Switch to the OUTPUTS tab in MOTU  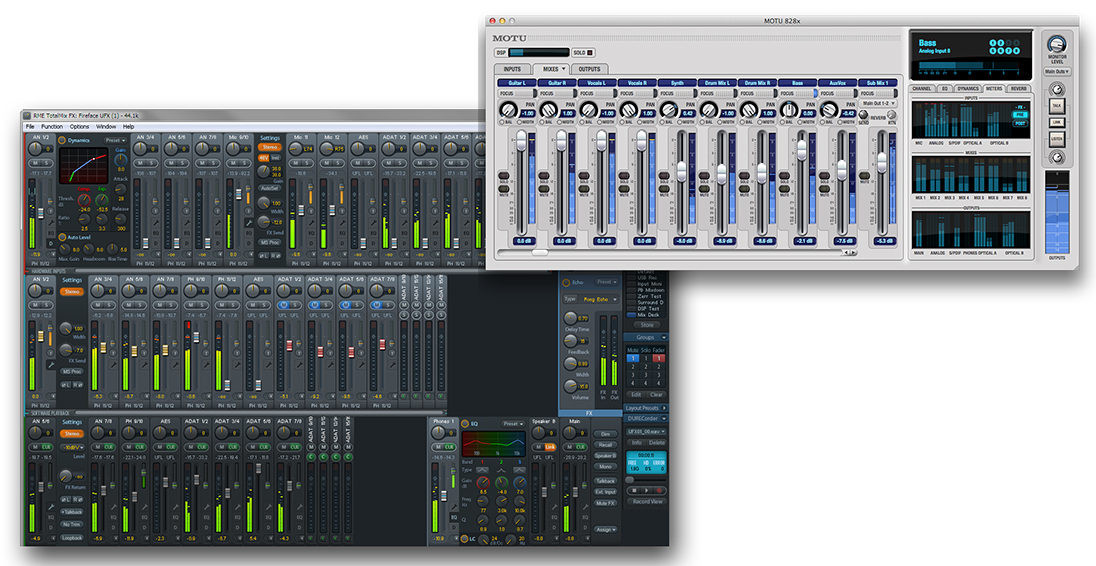pos(589,69)
